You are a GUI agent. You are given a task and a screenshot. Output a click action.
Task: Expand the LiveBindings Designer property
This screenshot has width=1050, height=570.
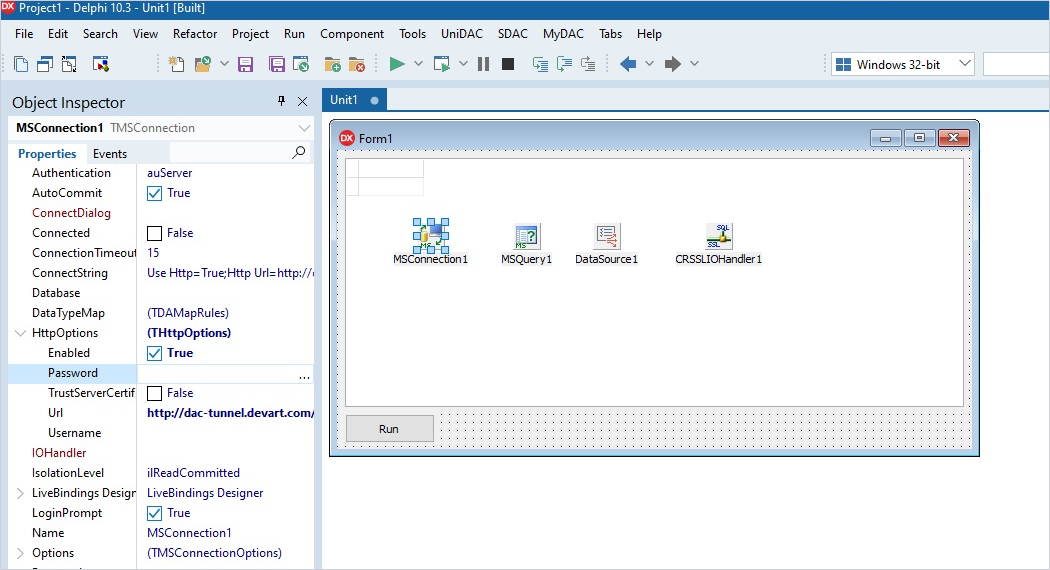pyautogui.click(x=20, y=493)
